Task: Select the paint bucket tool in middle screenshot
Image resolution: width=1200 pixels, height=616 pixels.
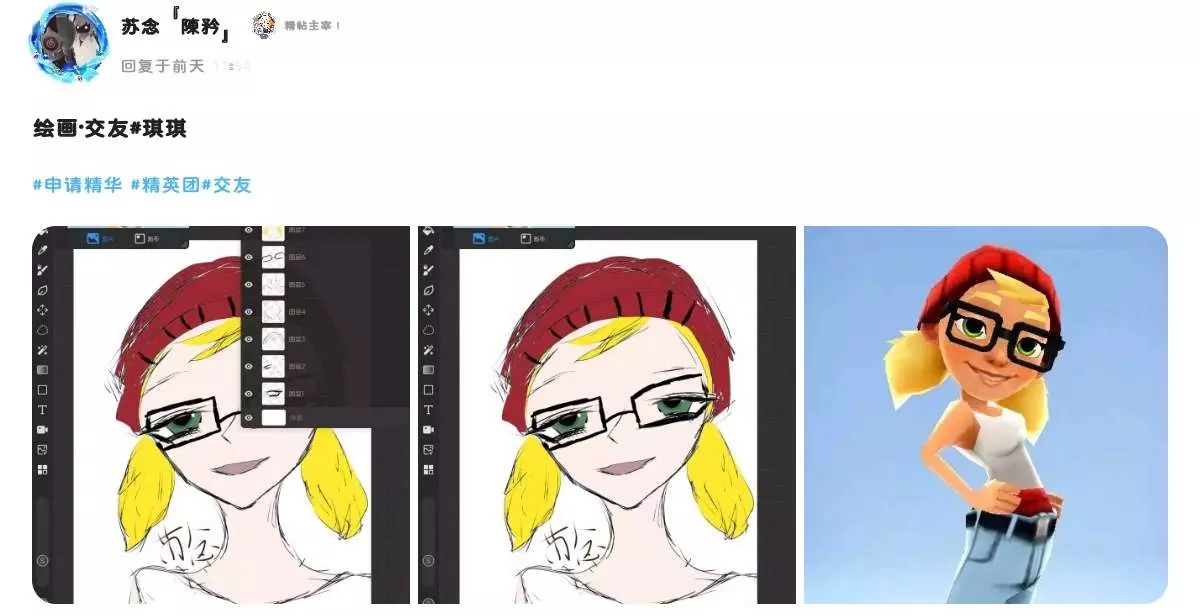Action: tap(429, 232)
